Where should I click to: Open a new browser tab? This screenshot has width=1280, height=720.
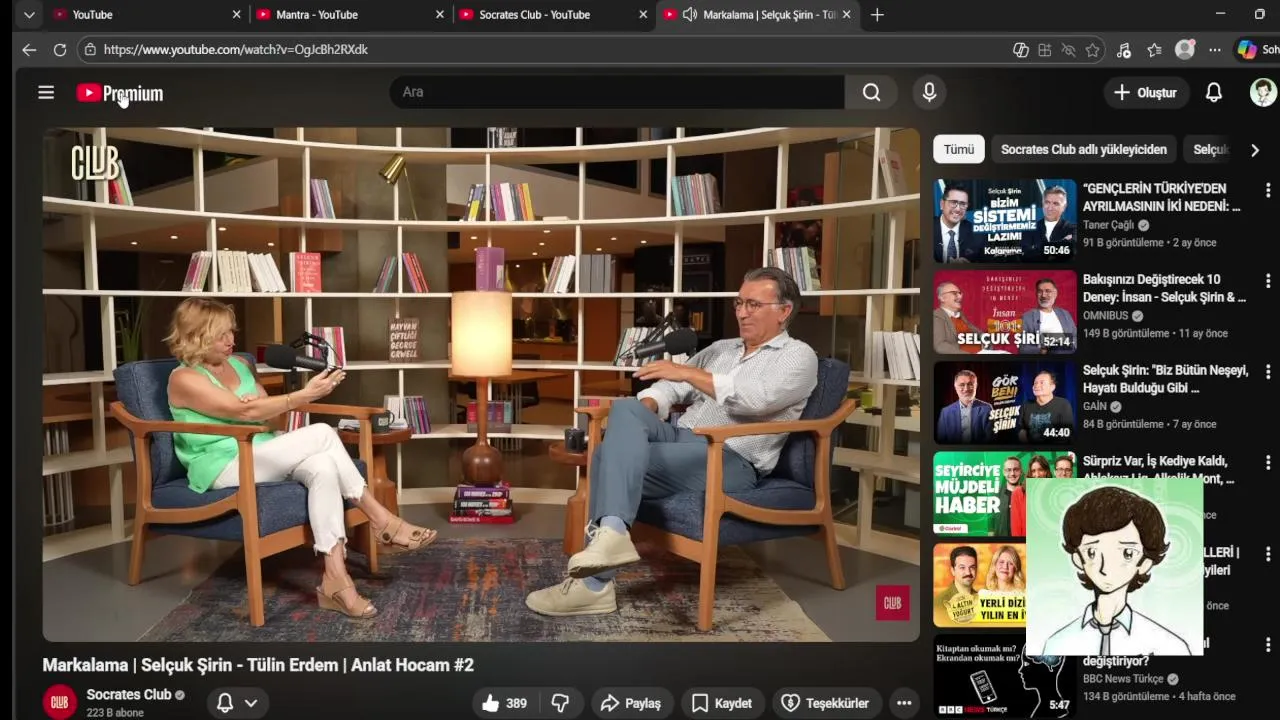877,15
